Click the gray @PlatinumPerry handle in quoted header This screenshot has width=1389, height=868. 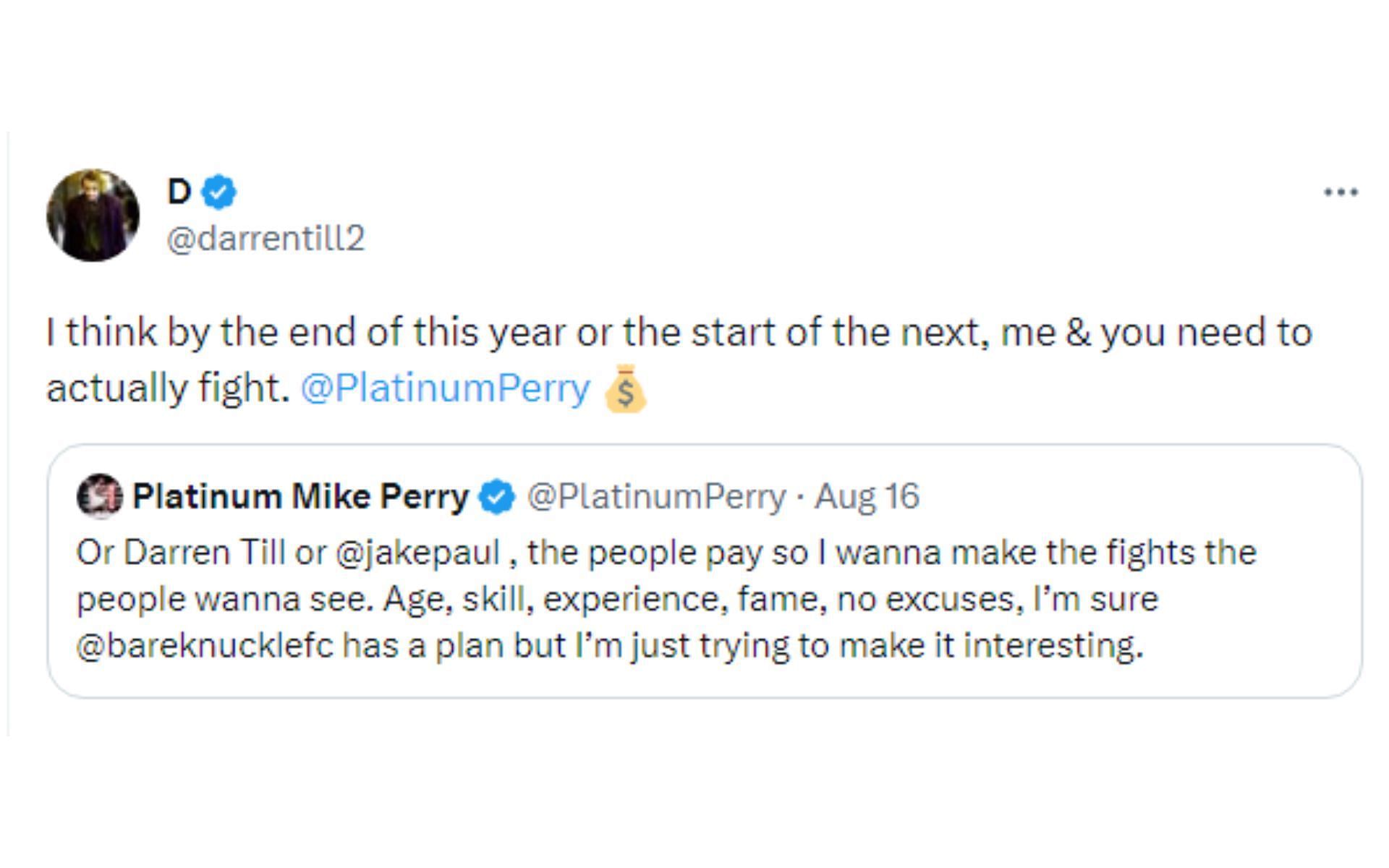click(656, 496)
